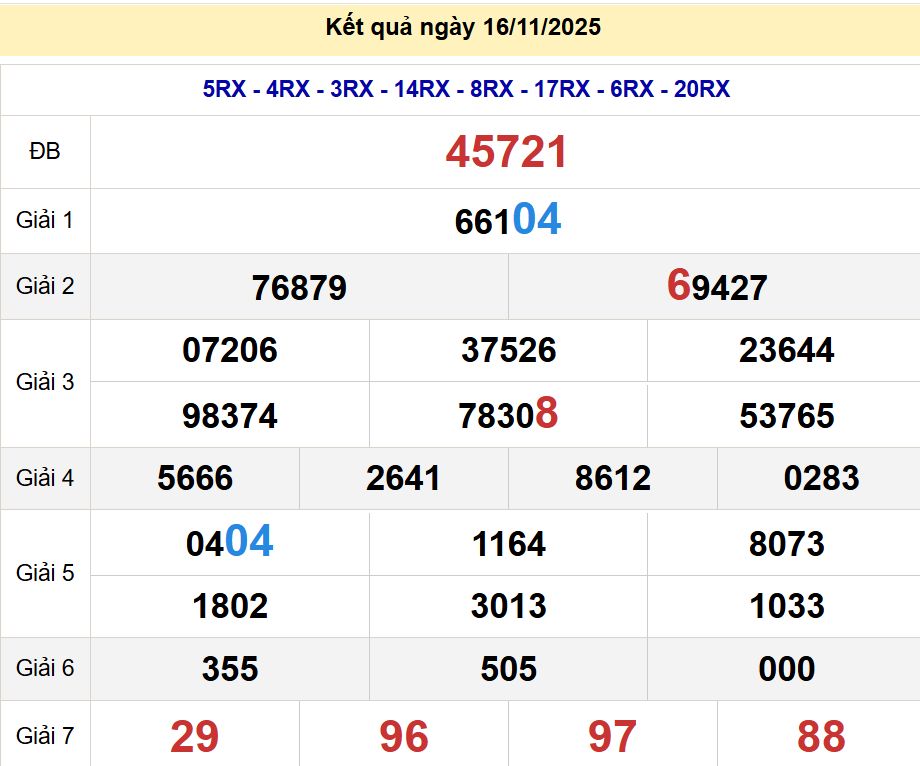Click the ĐB row label
This screenshot has height=766, width=920.
pos(45,151)
